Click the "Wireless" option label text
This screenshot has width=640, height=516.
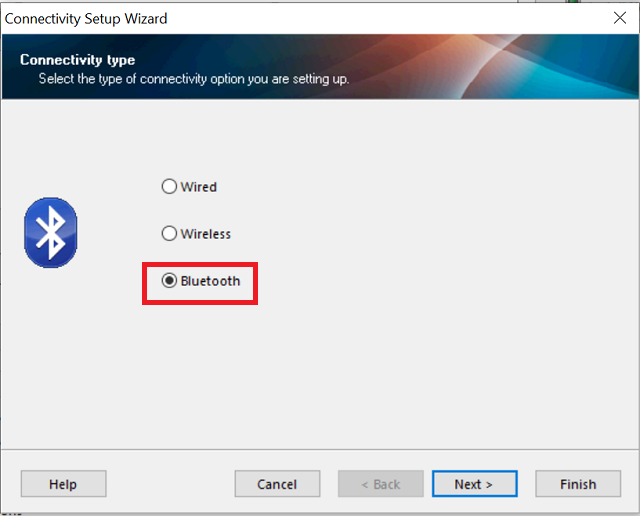[205, 234]
